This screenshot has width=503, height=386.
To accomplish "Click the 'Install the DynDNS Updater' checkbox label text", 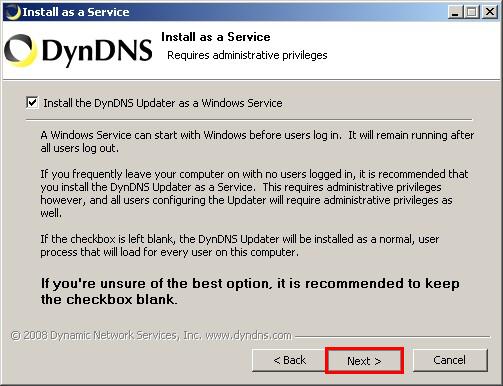I will click(163, 103).
